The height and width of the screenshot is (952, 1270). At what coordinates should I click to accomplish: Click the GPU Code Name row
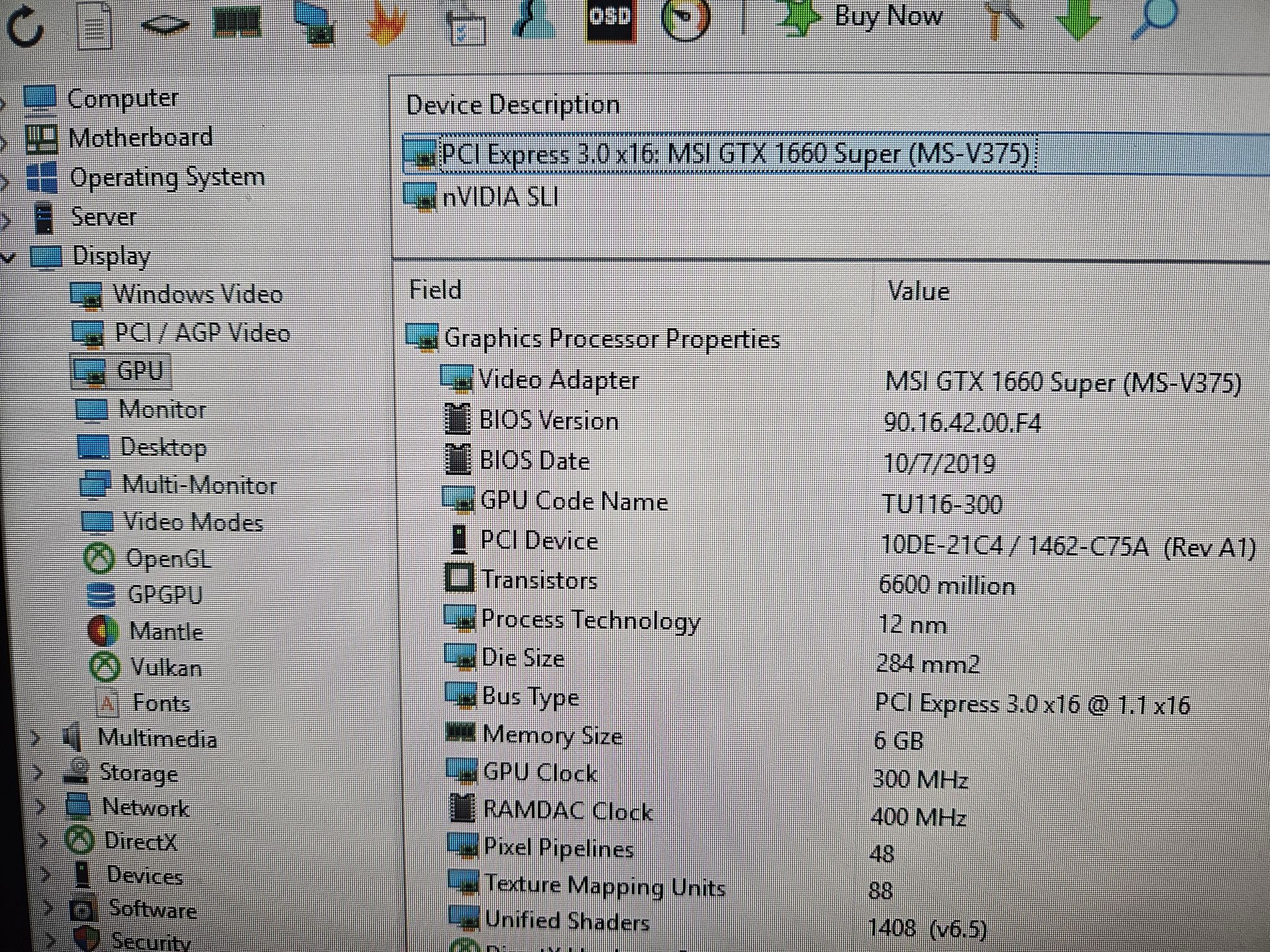tap(723, 502)
